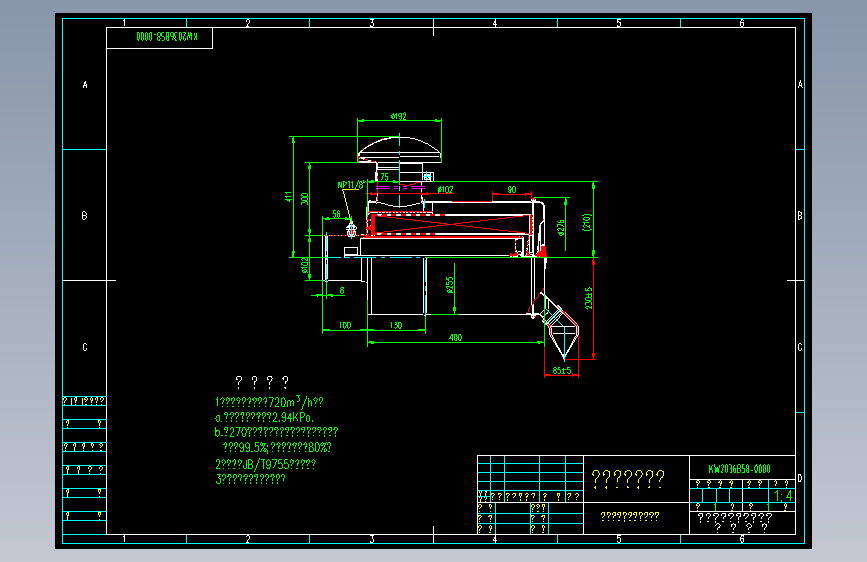Click the 75 dimension near the neck
The height and width of the screenshot is (562, 867).
click(x=384, y=177)
